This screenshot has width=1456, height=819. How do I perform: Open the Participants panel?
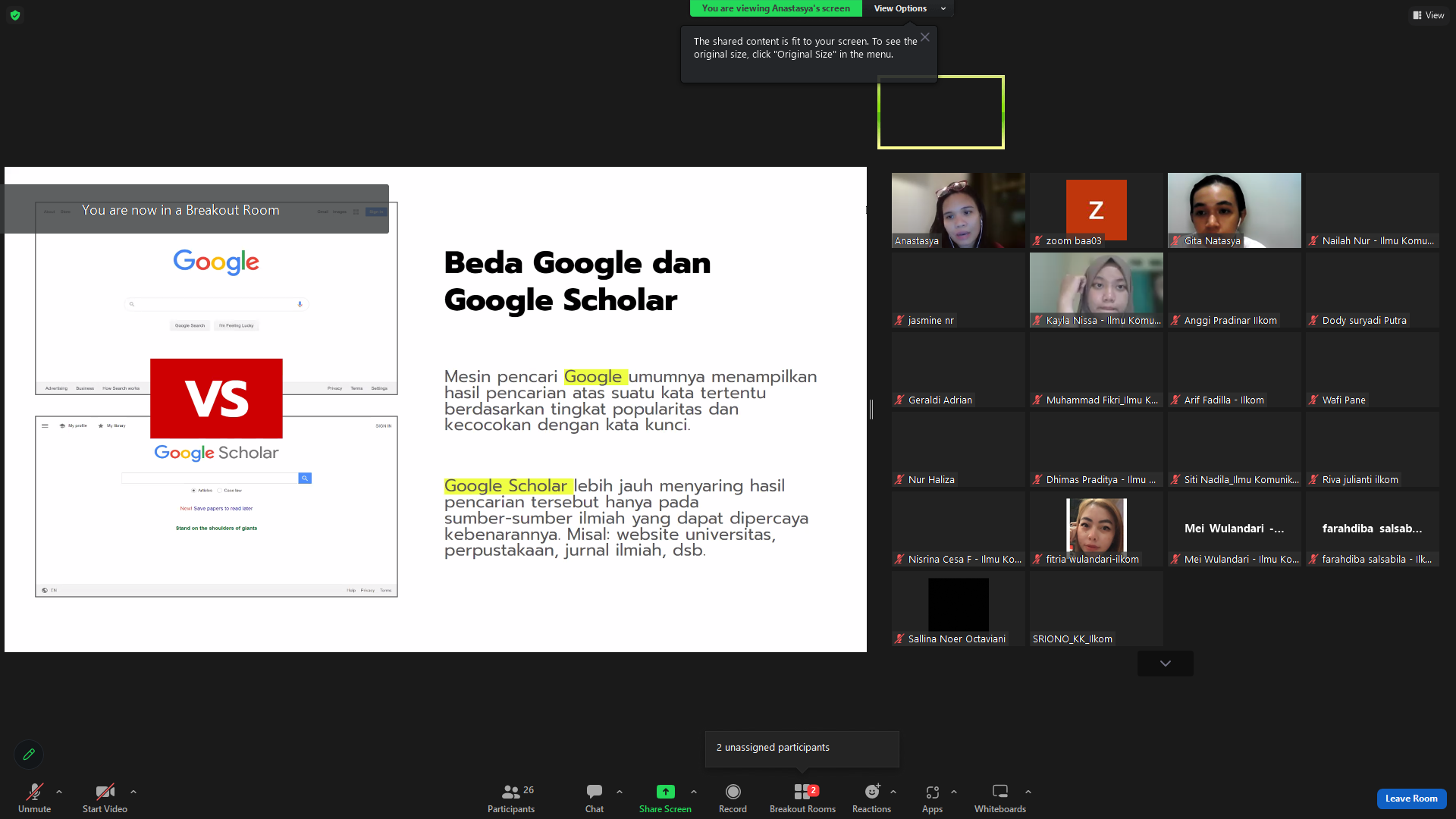click(x=511, y=799)
